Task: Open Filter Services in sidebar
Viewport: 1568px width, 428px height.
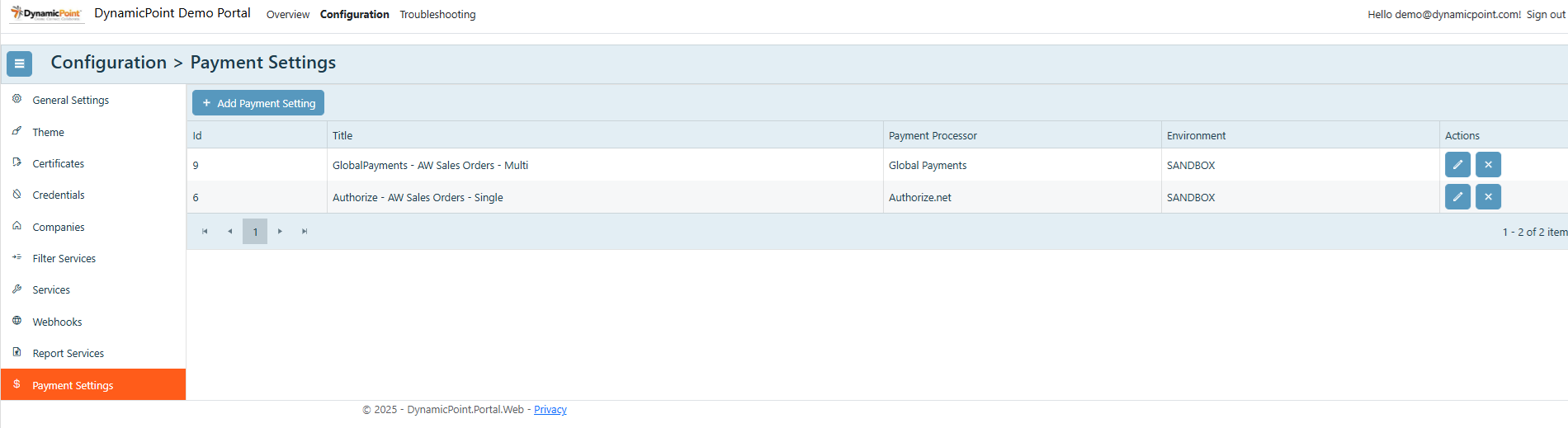Action: 93,258
